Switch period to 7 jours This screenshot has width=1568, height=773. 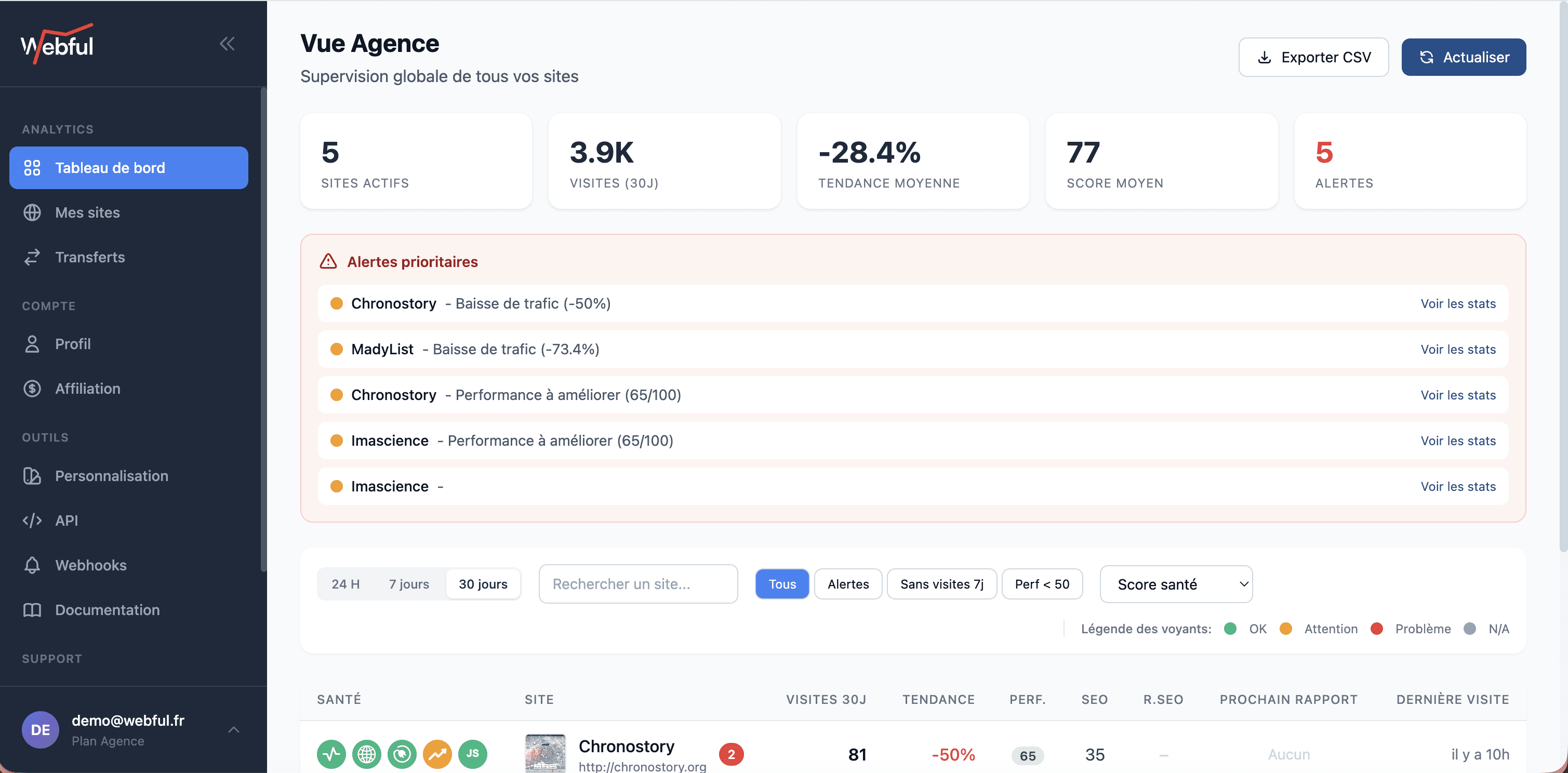click(408, 584)
